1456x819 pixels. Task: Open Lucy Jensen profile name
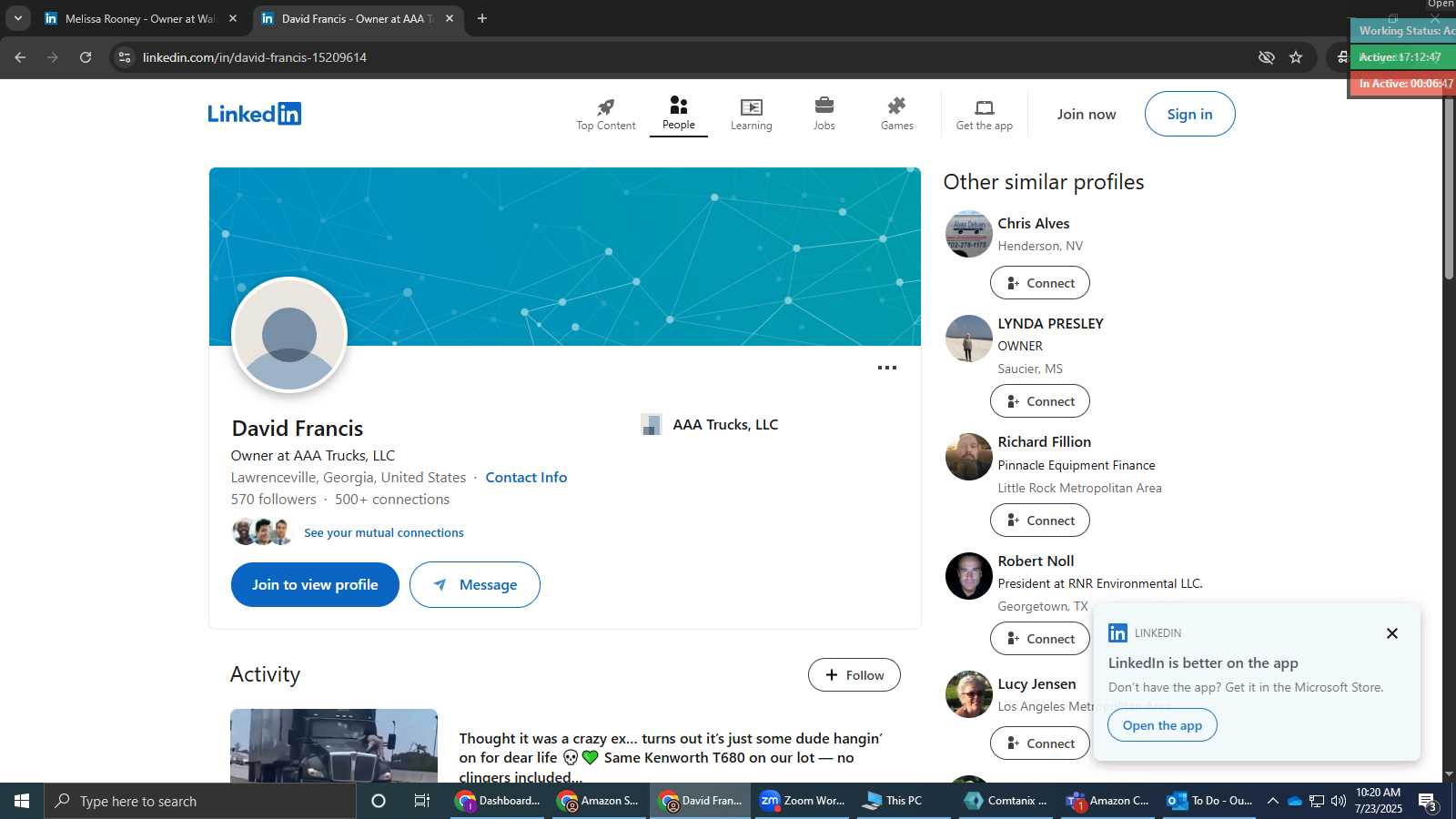point(1036,683)
